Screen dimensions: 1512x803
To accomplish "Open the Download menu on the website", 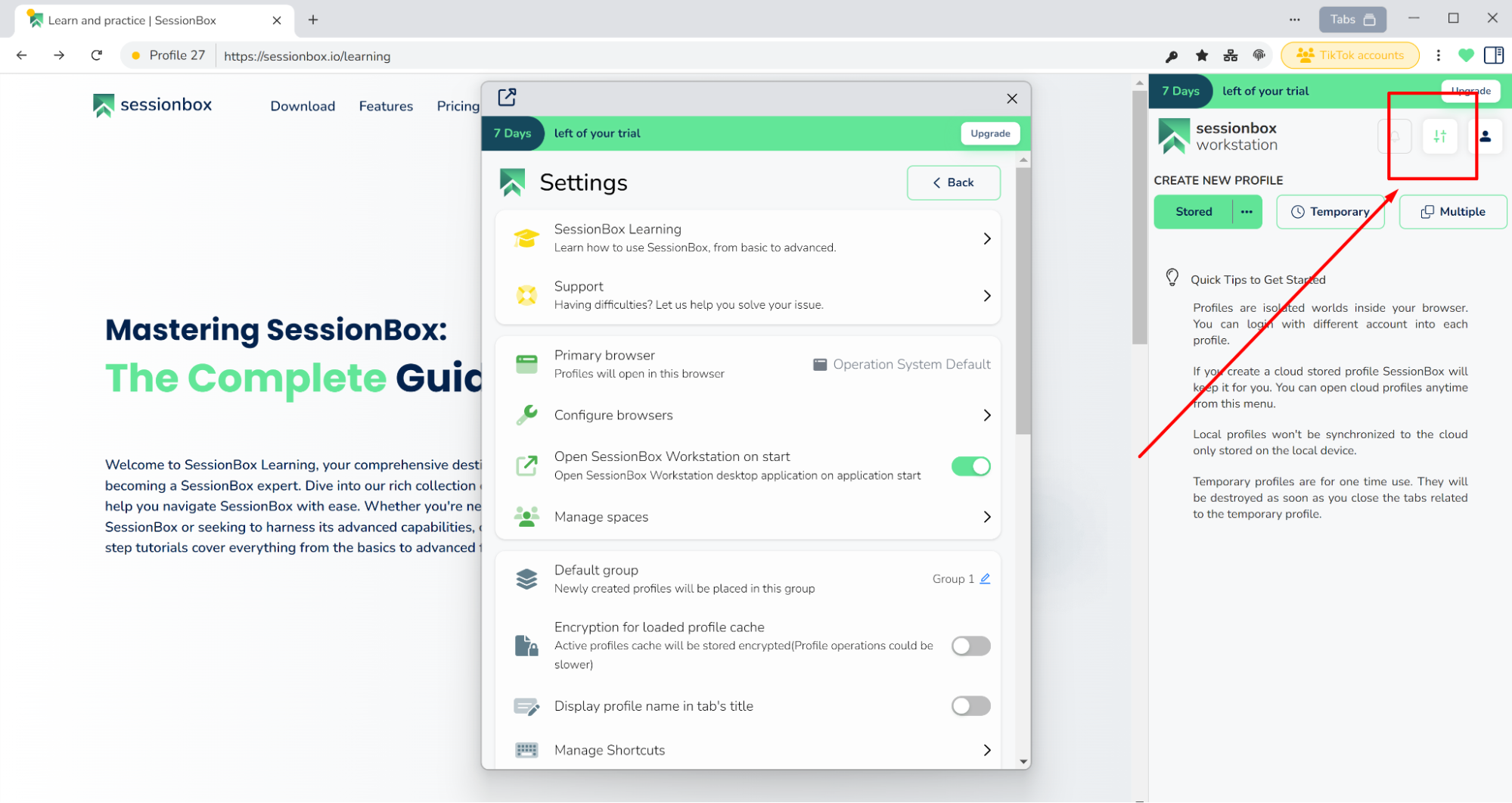I will click(303, 106).
